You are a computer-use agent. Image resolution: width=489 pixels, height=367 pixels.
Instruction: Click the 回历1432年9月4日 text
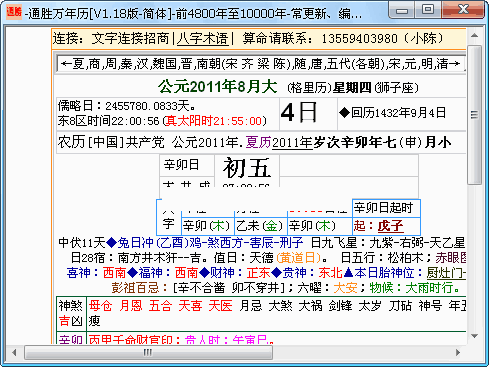pos(398,113)
